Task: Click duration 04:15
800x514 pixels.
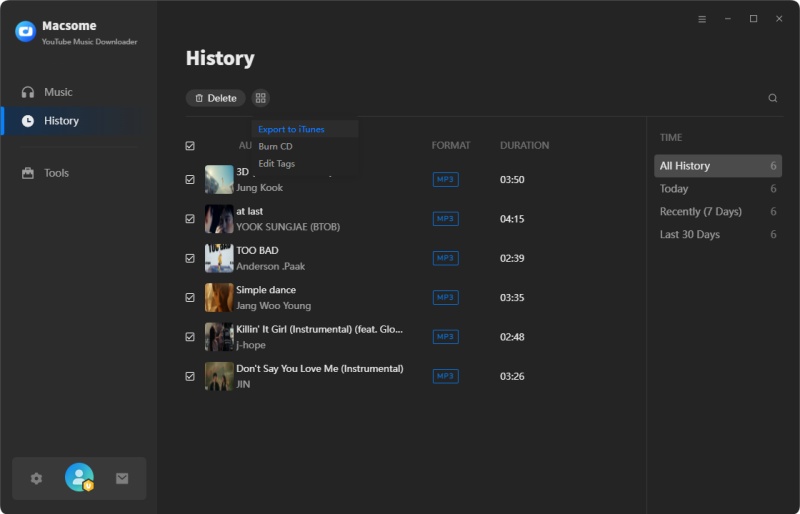Action: 512,219
